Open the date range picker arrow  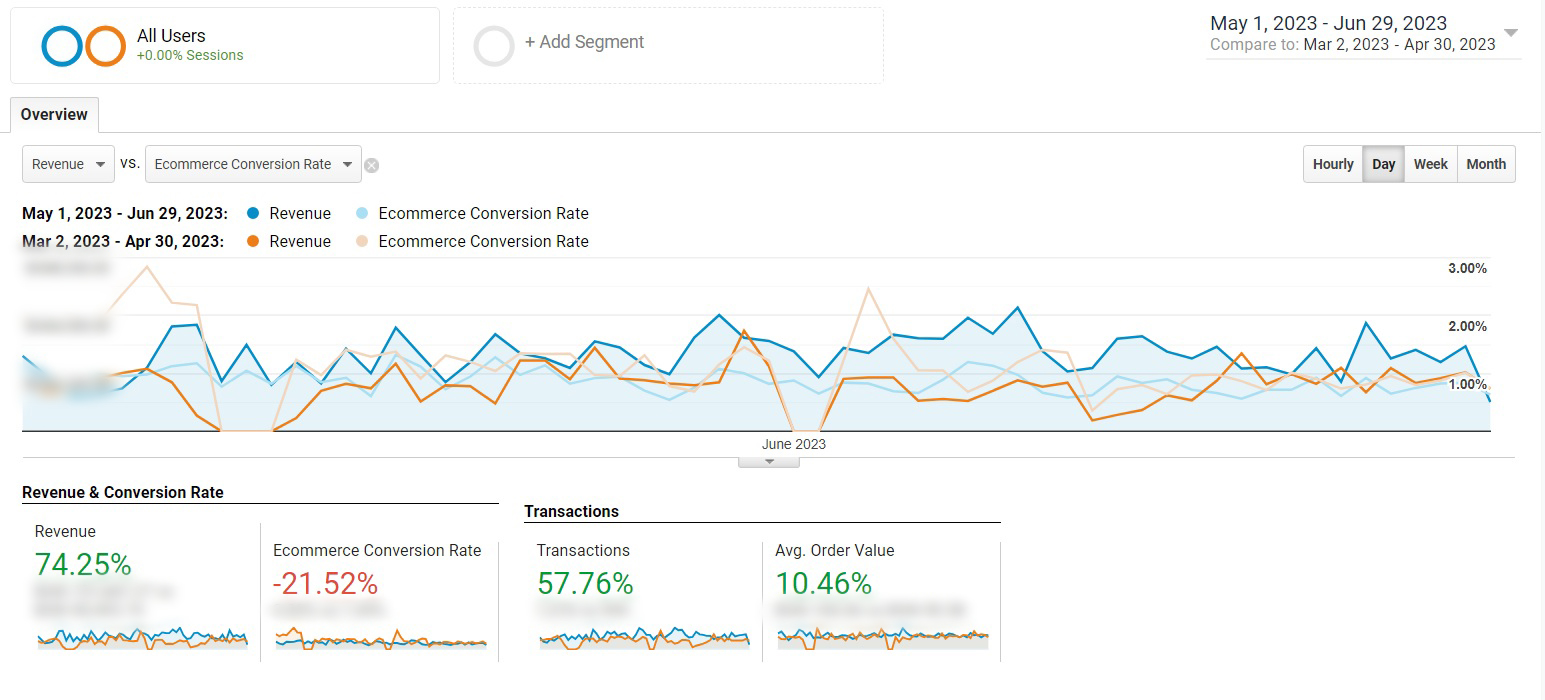coord(1511,33)
